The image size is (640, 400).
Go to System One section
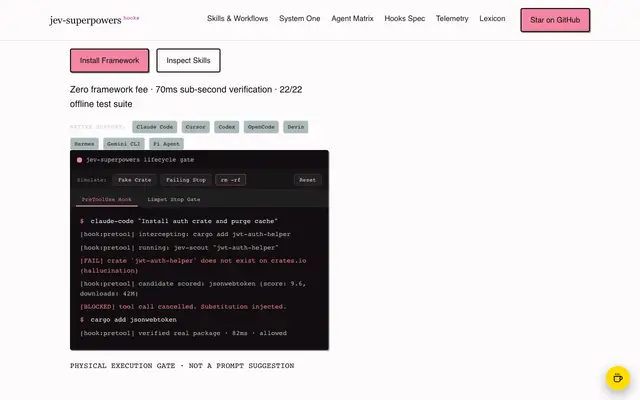300,18
